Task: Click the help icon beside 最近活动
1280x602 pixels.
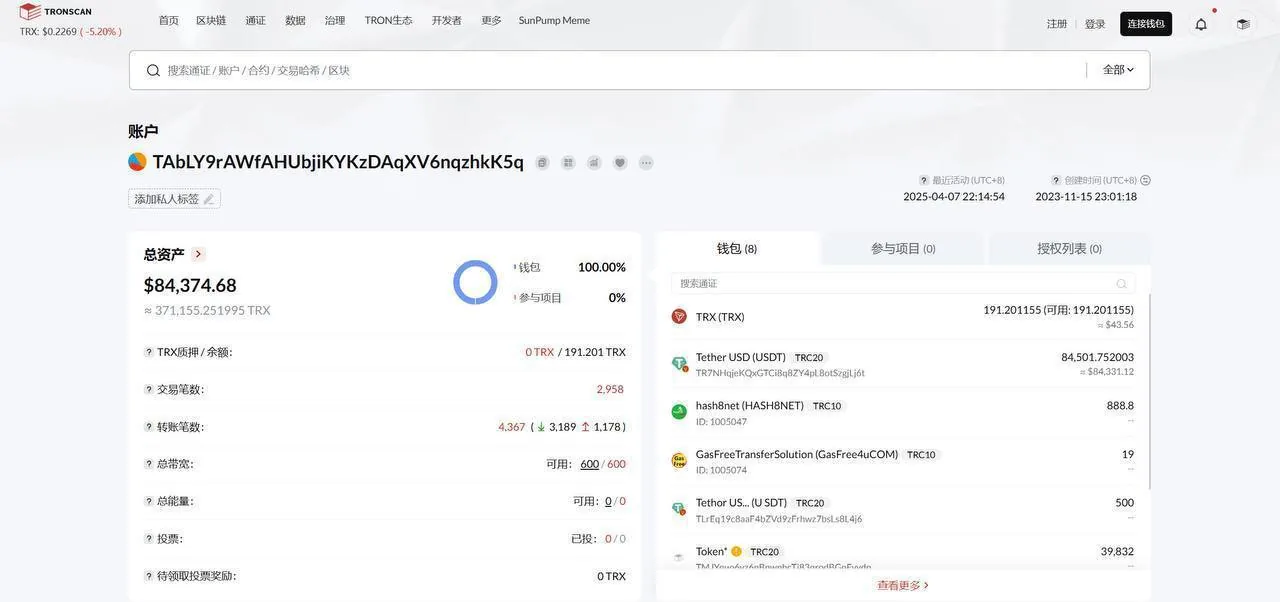Action: [x=924, y=180]
